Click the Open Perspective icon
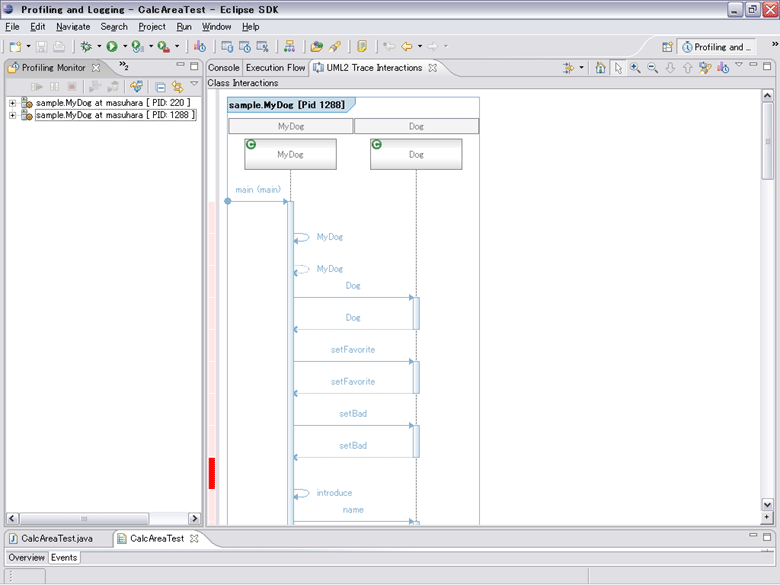Viewport: 780px width, 585px height. (x=667, y=47)
